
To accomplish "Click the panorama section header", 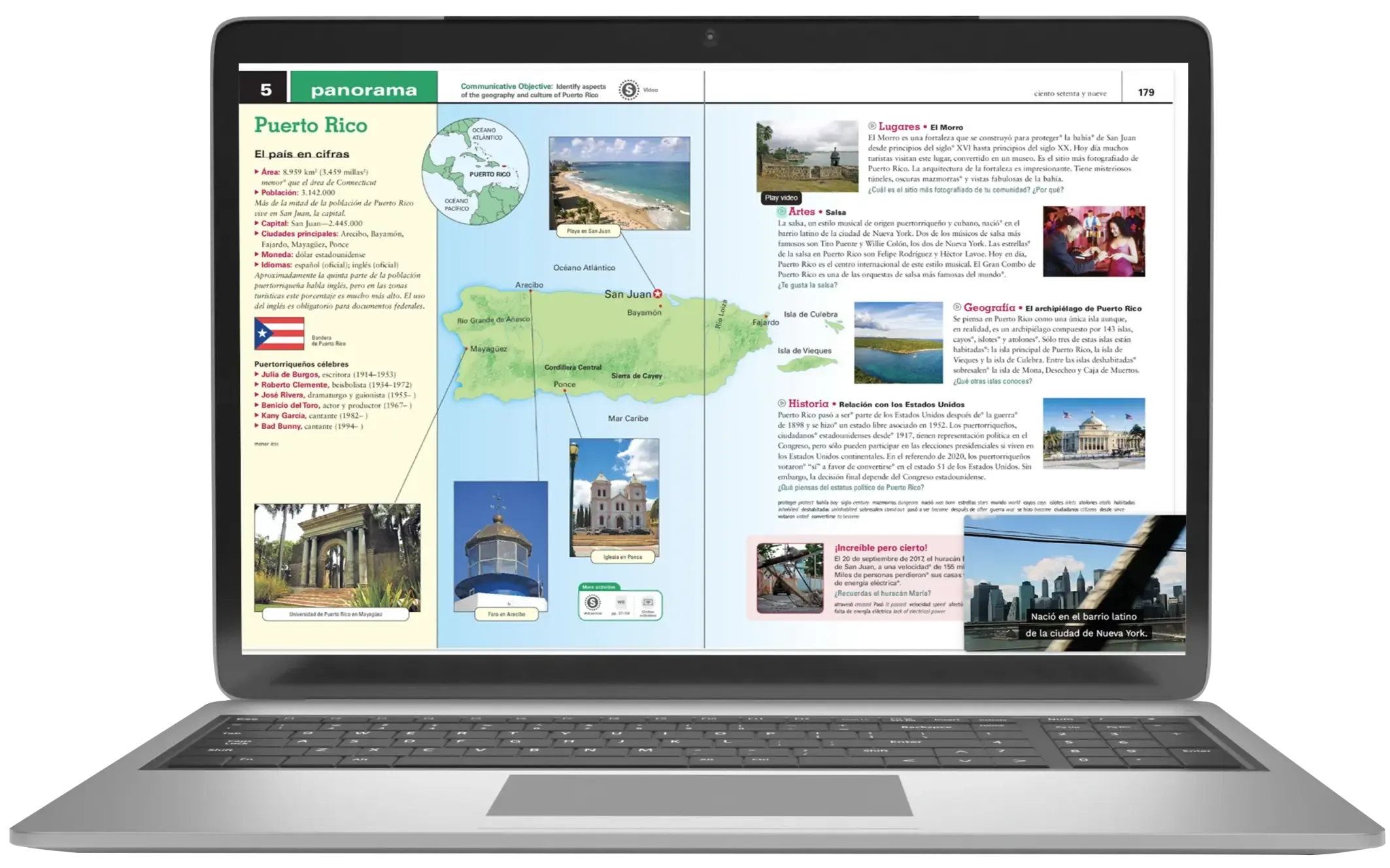I will (x=364, y=88).
